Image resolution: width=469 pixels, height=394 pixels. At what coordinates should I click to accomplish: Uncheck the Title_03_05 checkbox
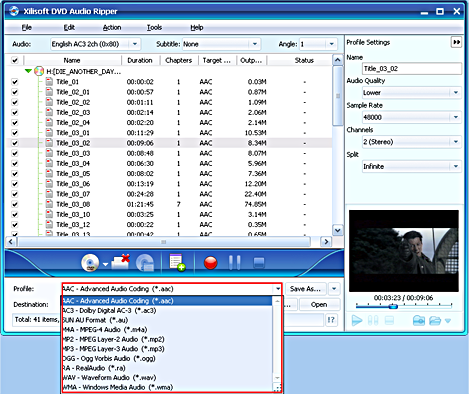pos(15,174)
